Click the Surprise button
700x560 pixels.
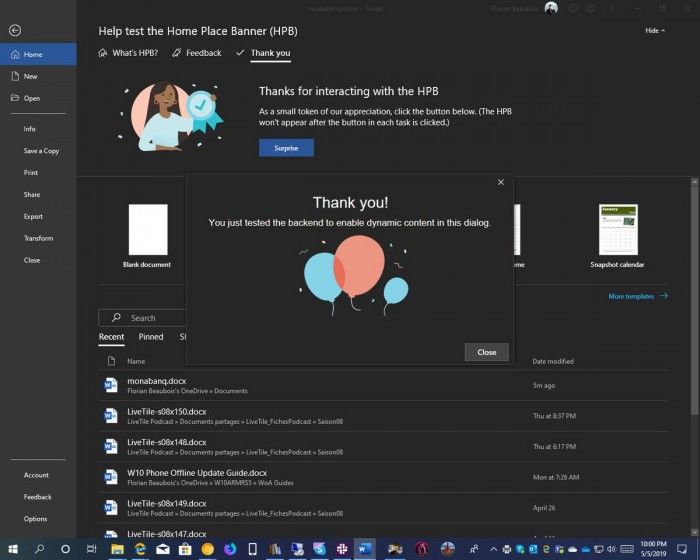pyautogui.click(x=286, y=148)
